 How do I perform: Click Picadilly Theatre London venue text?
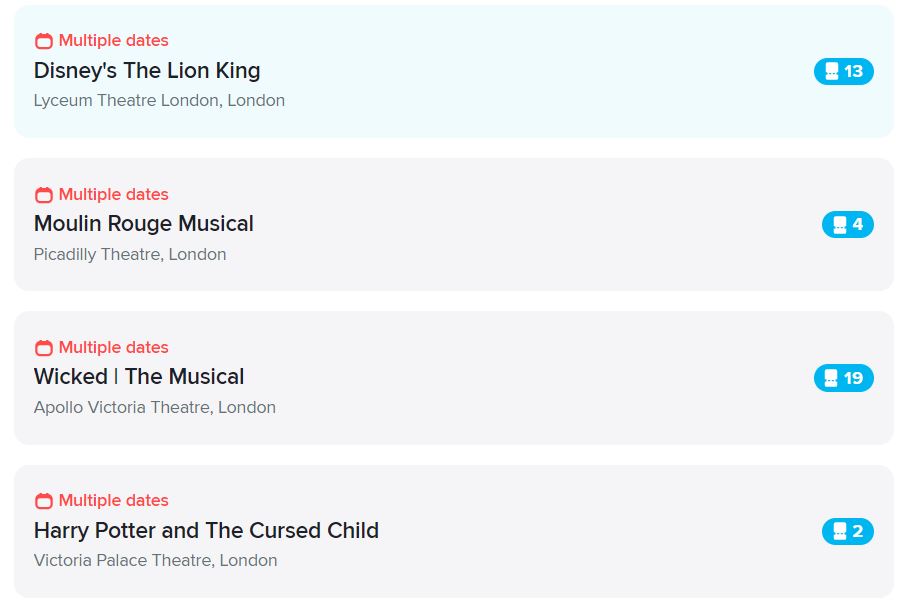(127, 254)
